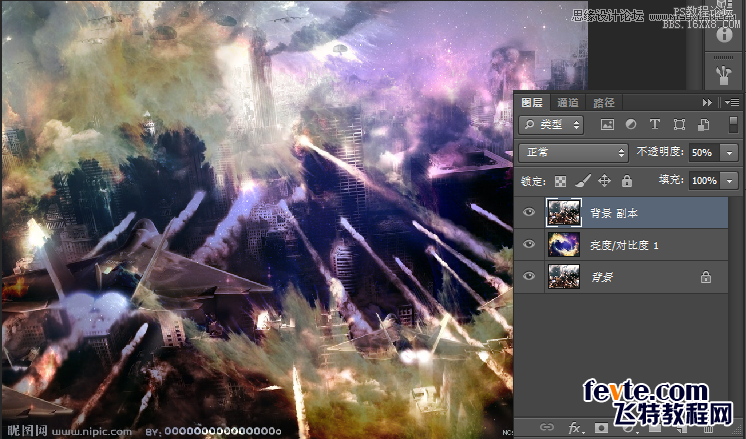Open the 类型 filter type dropdown
Image resolution: width=746 pixels, height=439 pixels.
pos(551,125)
